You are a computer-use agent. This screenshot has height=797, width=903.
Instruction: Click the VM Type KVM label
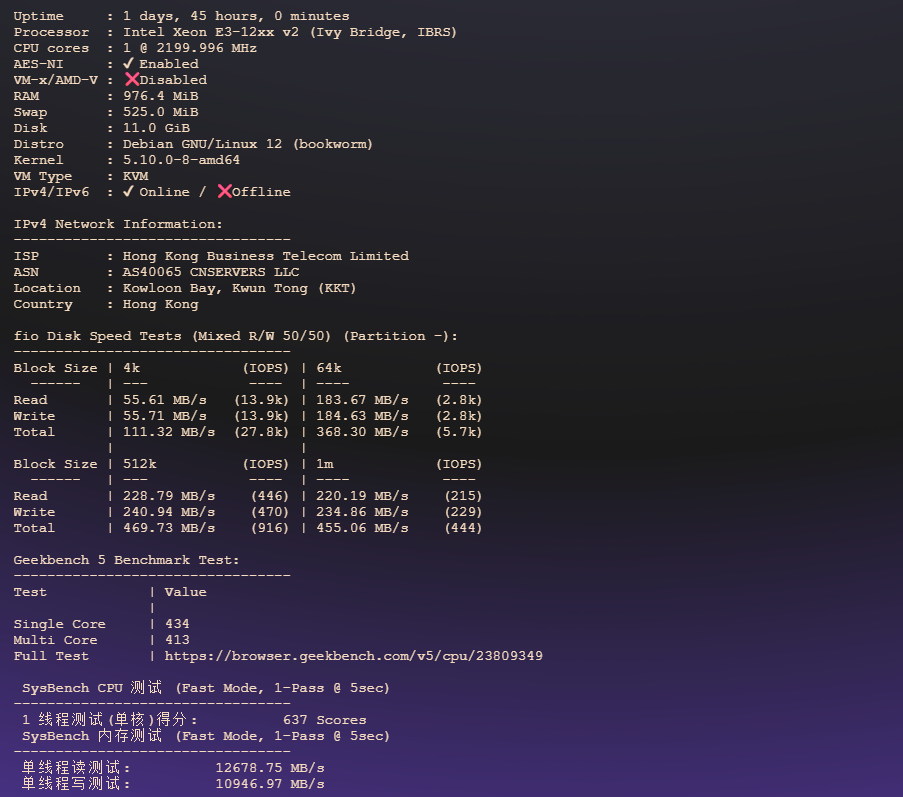pos(135,175)
